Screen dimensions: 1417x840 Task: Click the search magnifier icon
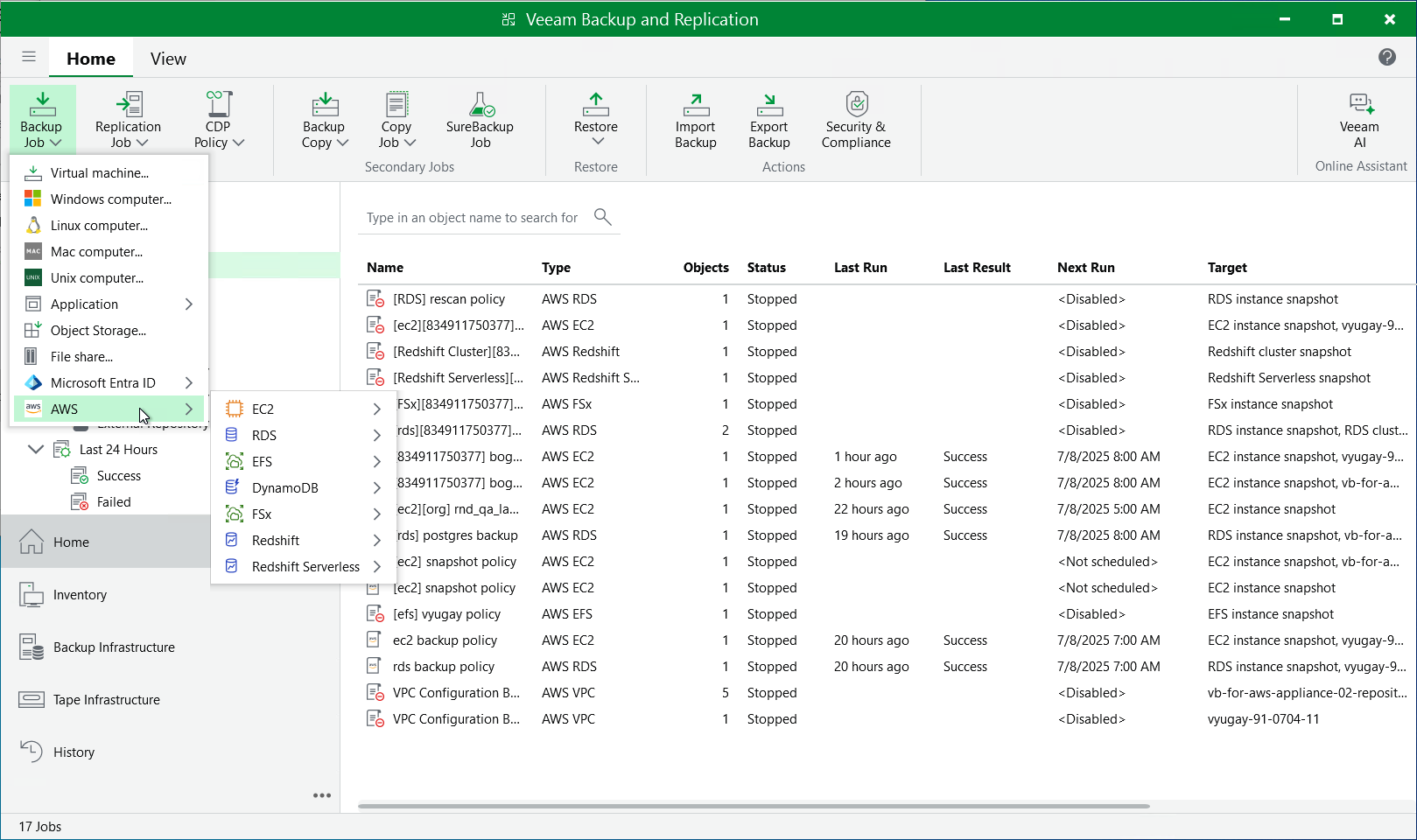click(x=602, y=216)
